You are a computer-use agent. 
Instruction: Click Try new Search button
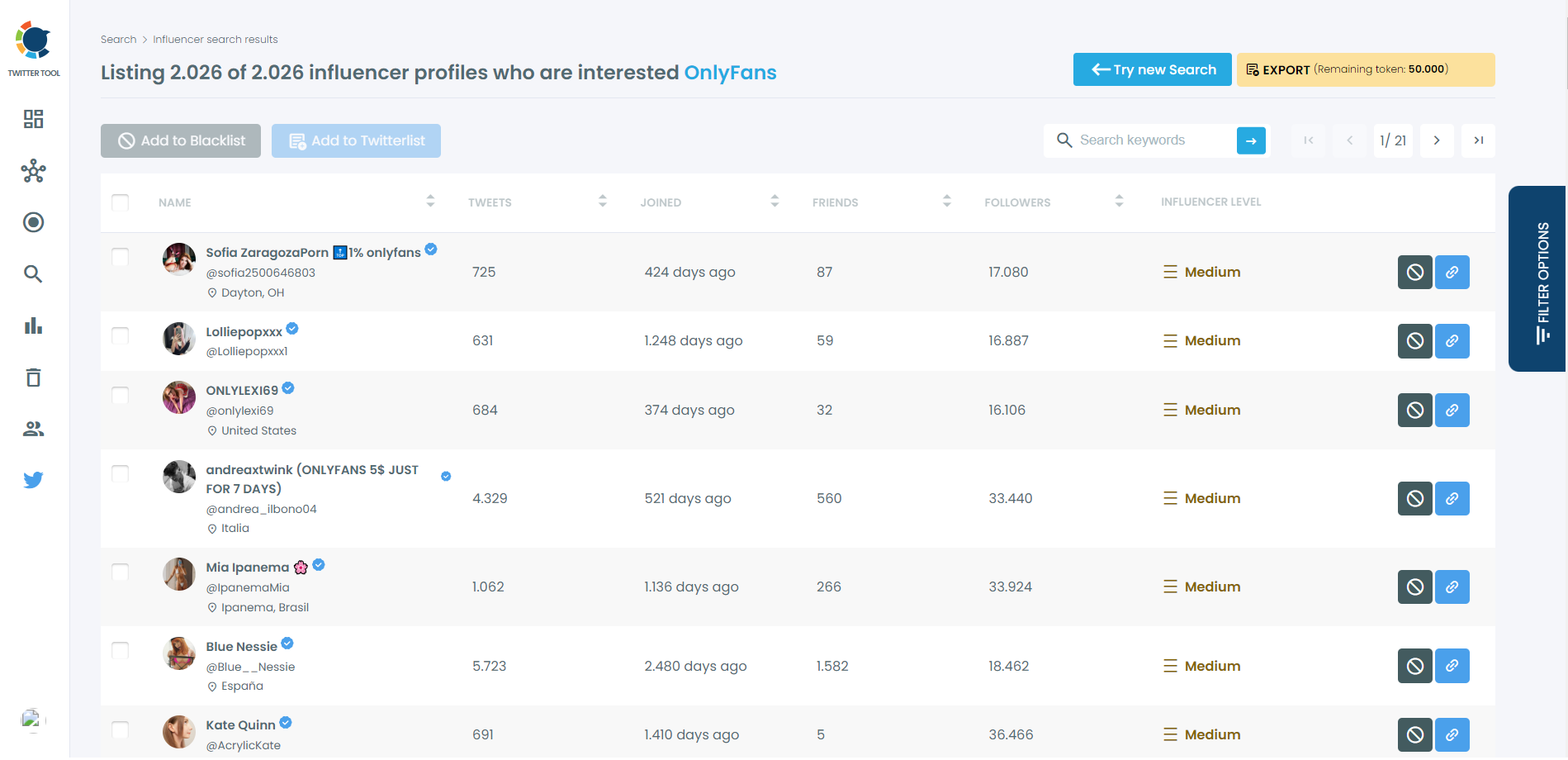1153,69
